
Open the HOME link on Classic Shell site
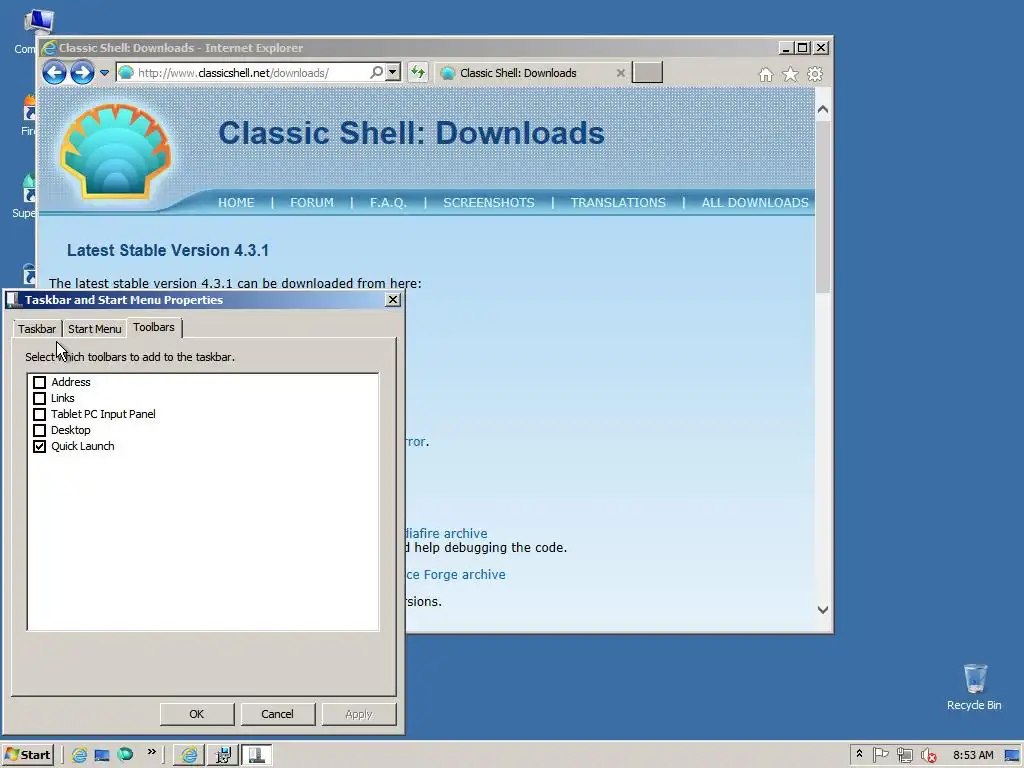(x=236, y=202)
